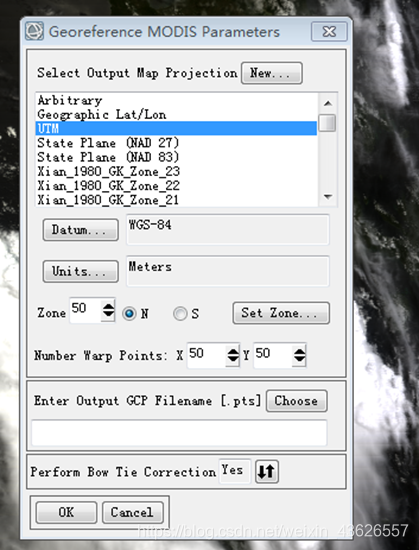The height and width of the screenshot is (550, 419).
Task: Open the Set Zone dialog
Action: (x=281, y=313)
